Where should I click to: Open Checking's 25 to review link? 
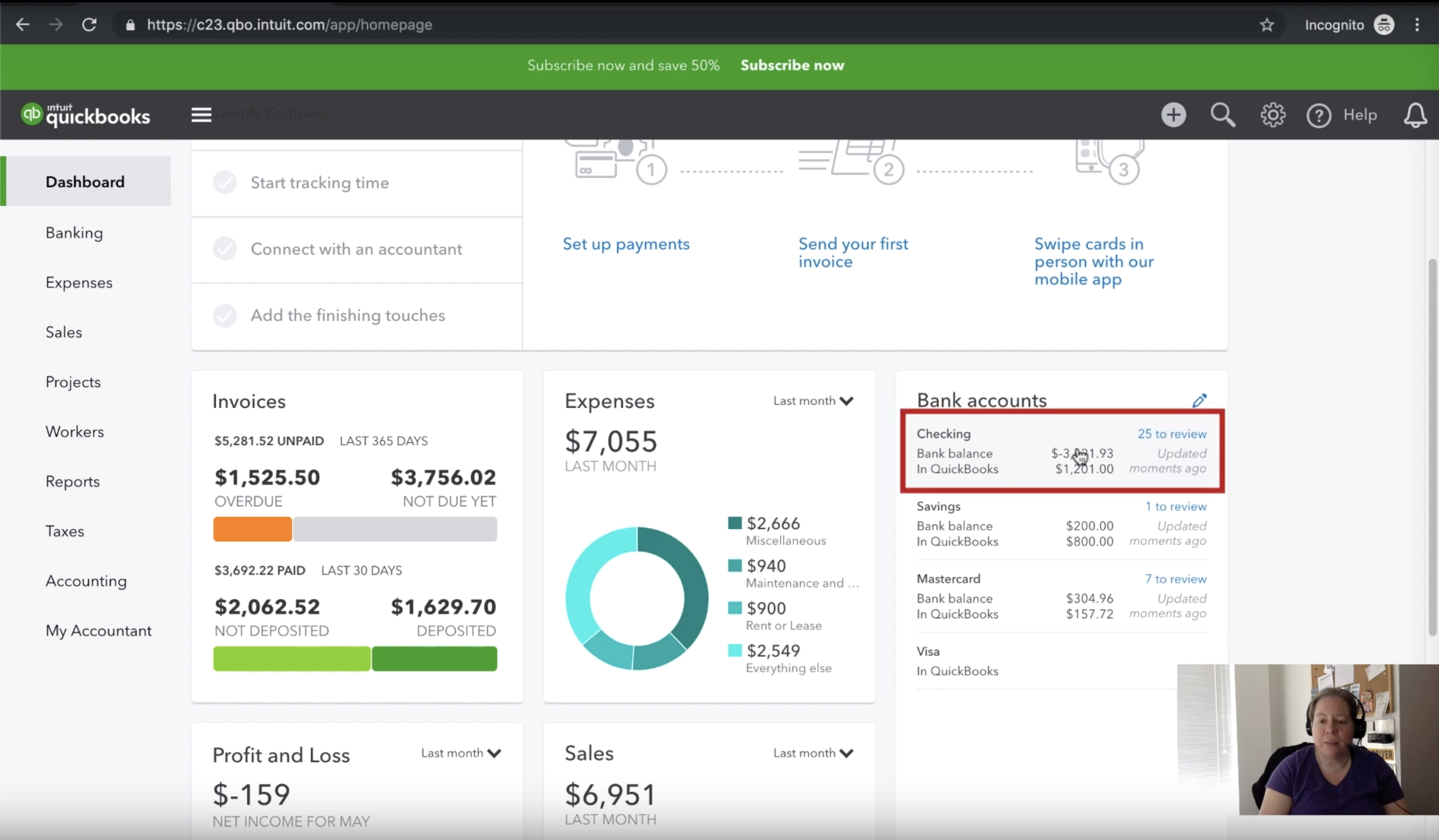click(x=1172, y=434)
